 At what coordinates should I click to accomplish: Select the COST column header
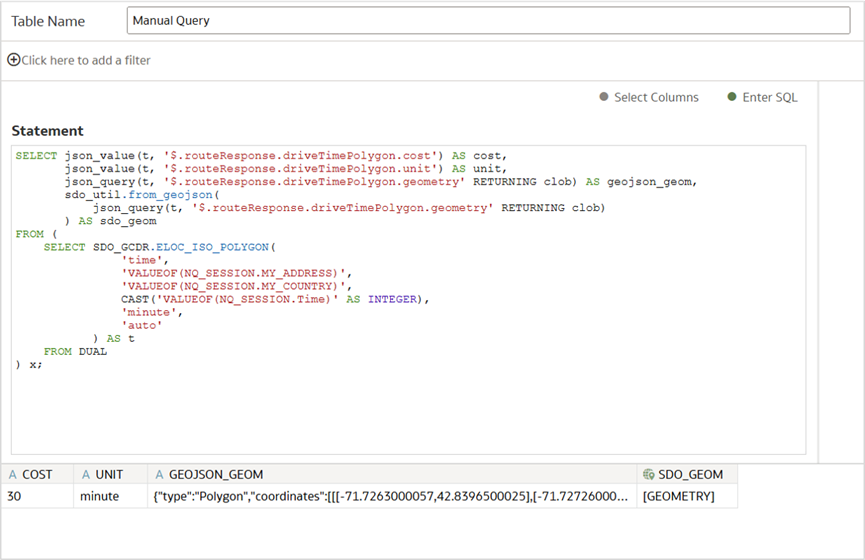(38, 474)
